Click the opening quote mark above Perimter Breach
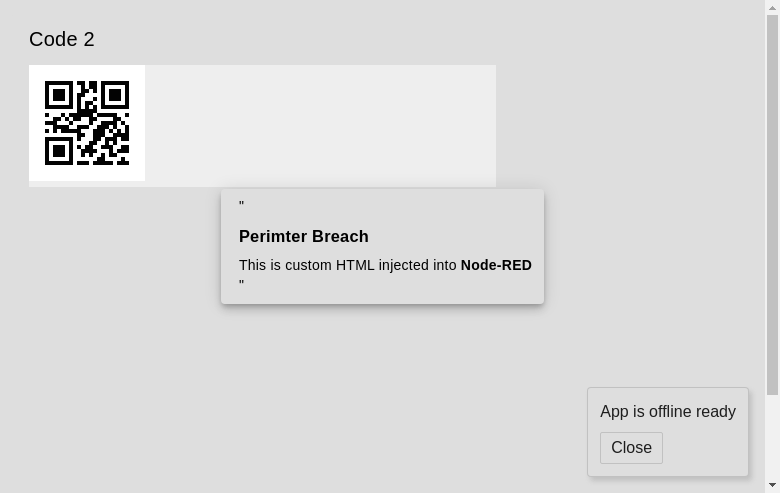 pyautogui.click(x=241, y=205)
